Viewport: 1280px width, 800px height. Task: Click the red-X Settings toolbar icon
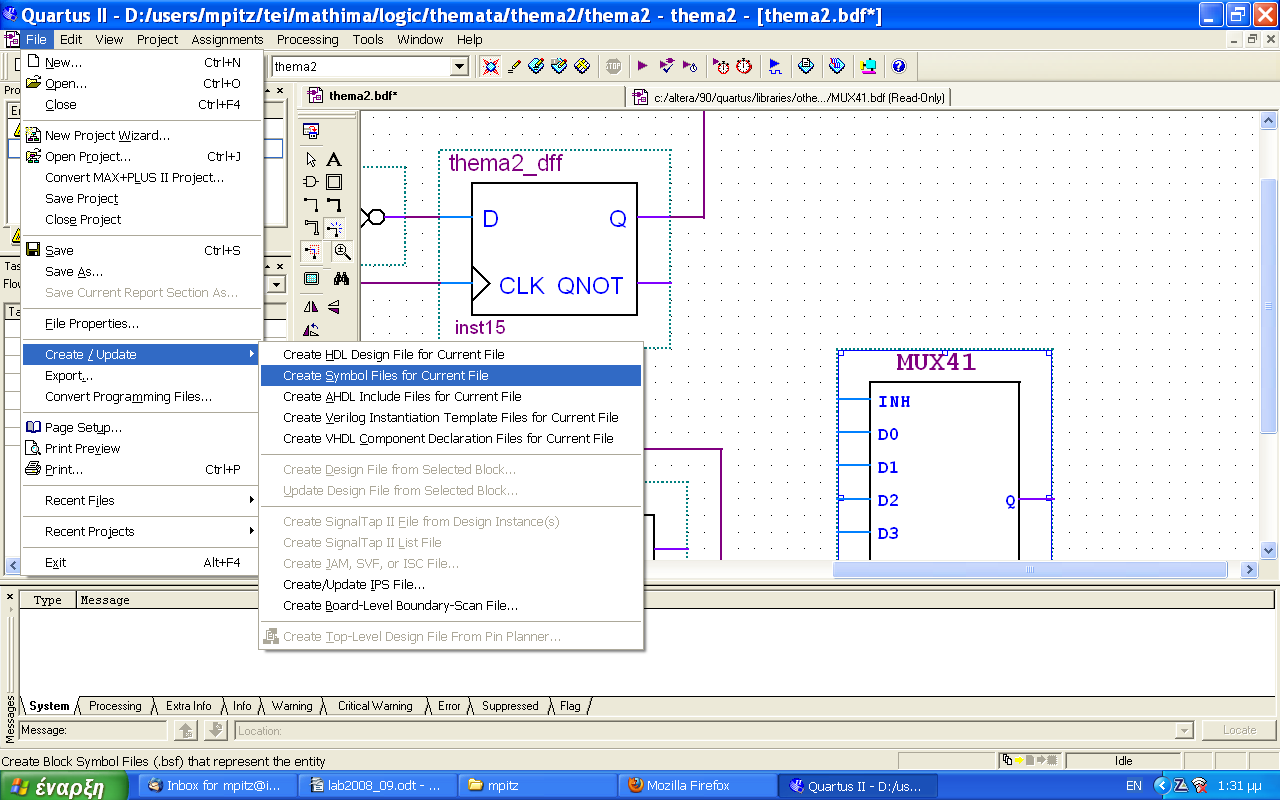tap(490, 66)
